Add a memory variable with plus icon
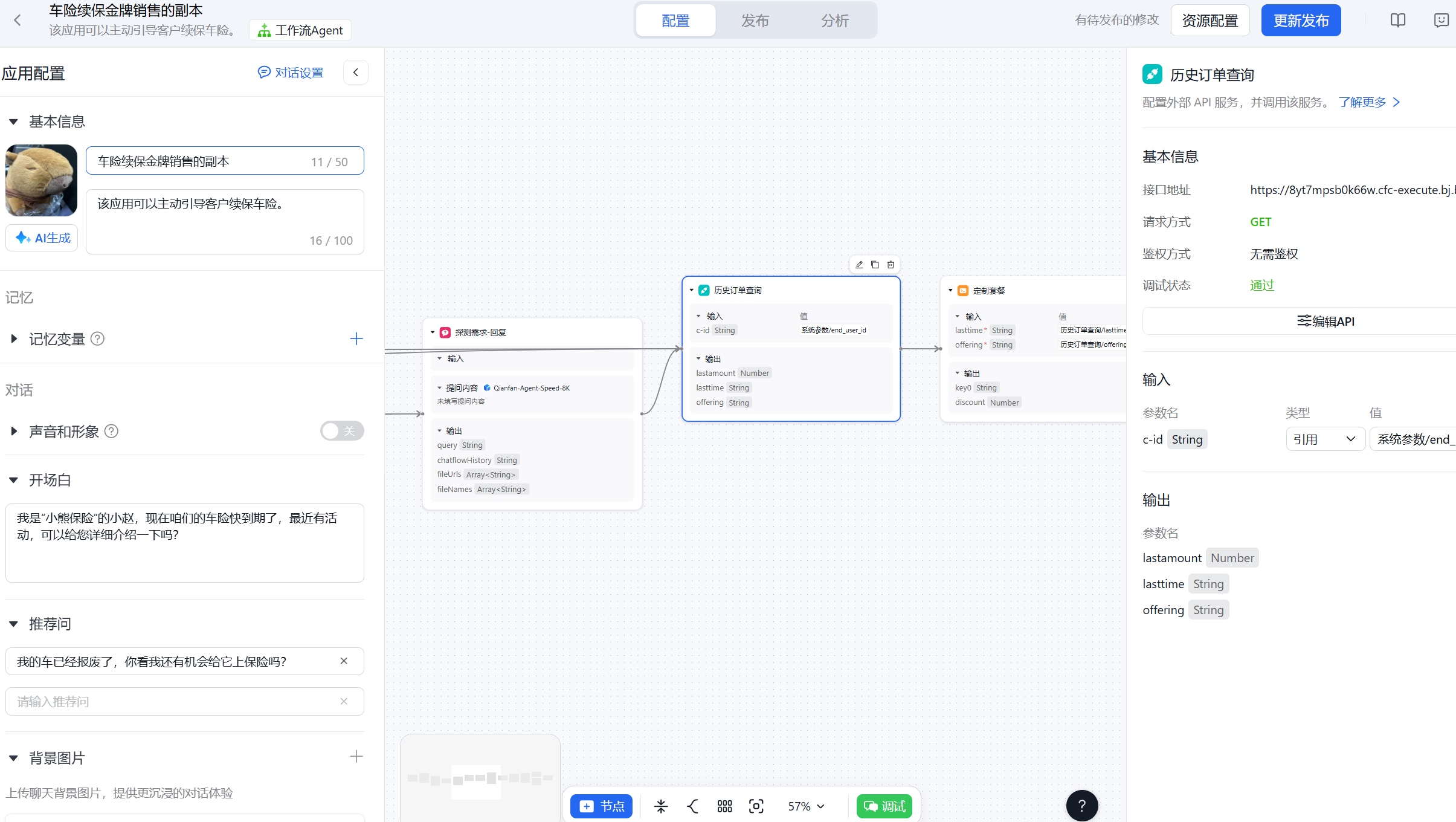Viewport: 1456px width, 822px height. click(x=356, y=339)
